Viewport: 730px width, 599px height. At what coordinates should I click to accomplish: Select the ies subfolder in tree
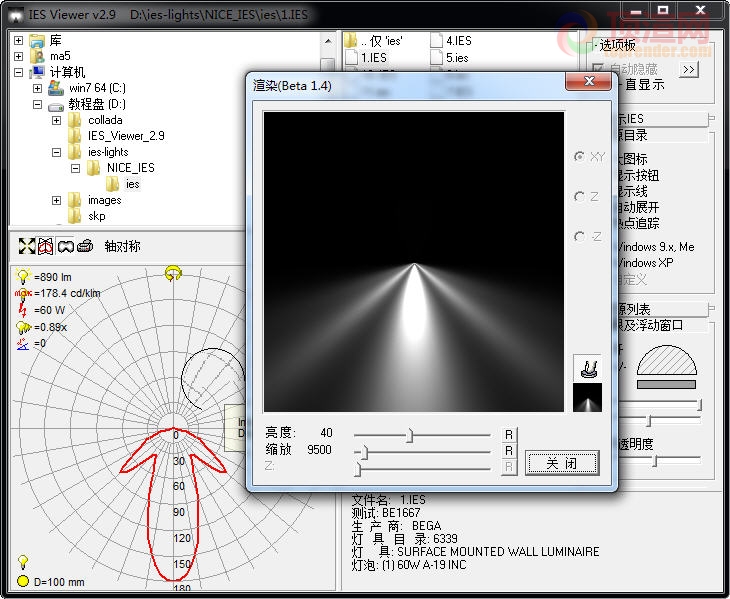coord(133,184)
